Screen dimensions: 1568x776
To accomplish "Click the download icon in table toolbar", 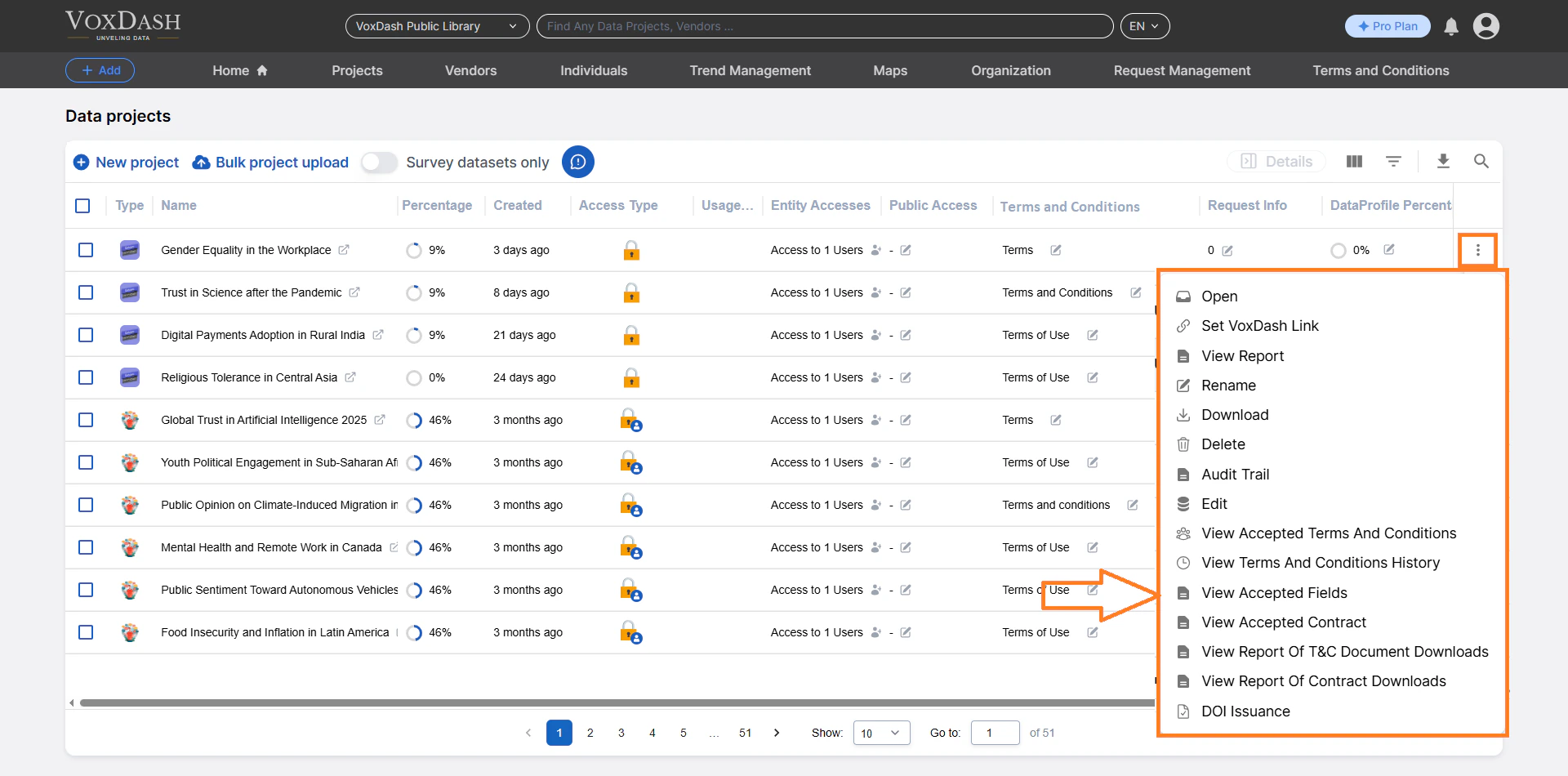I will pos(1443,162).
